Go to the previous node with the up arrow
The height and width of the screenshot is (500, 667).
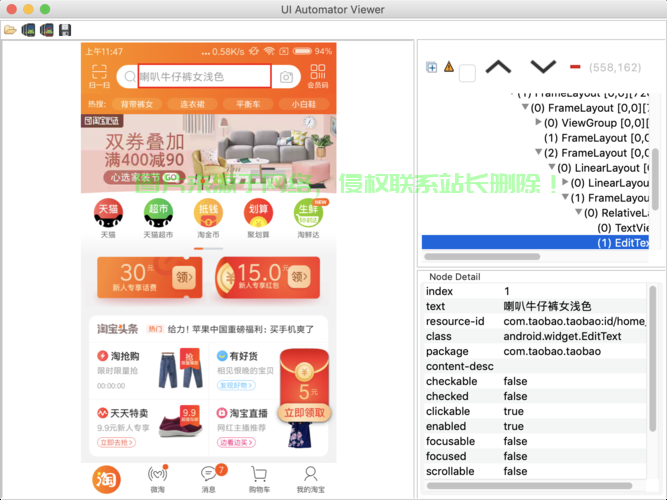pyautogui.click(x=498, y=67)
